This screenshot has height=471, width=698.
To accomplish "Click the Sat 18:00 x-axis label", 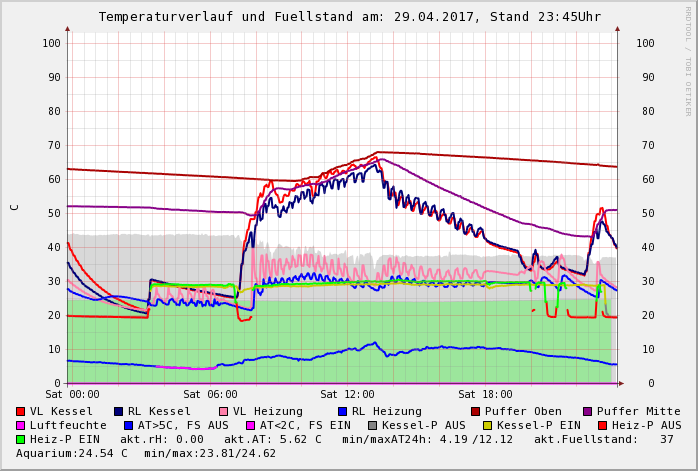I will coord(485,395).
